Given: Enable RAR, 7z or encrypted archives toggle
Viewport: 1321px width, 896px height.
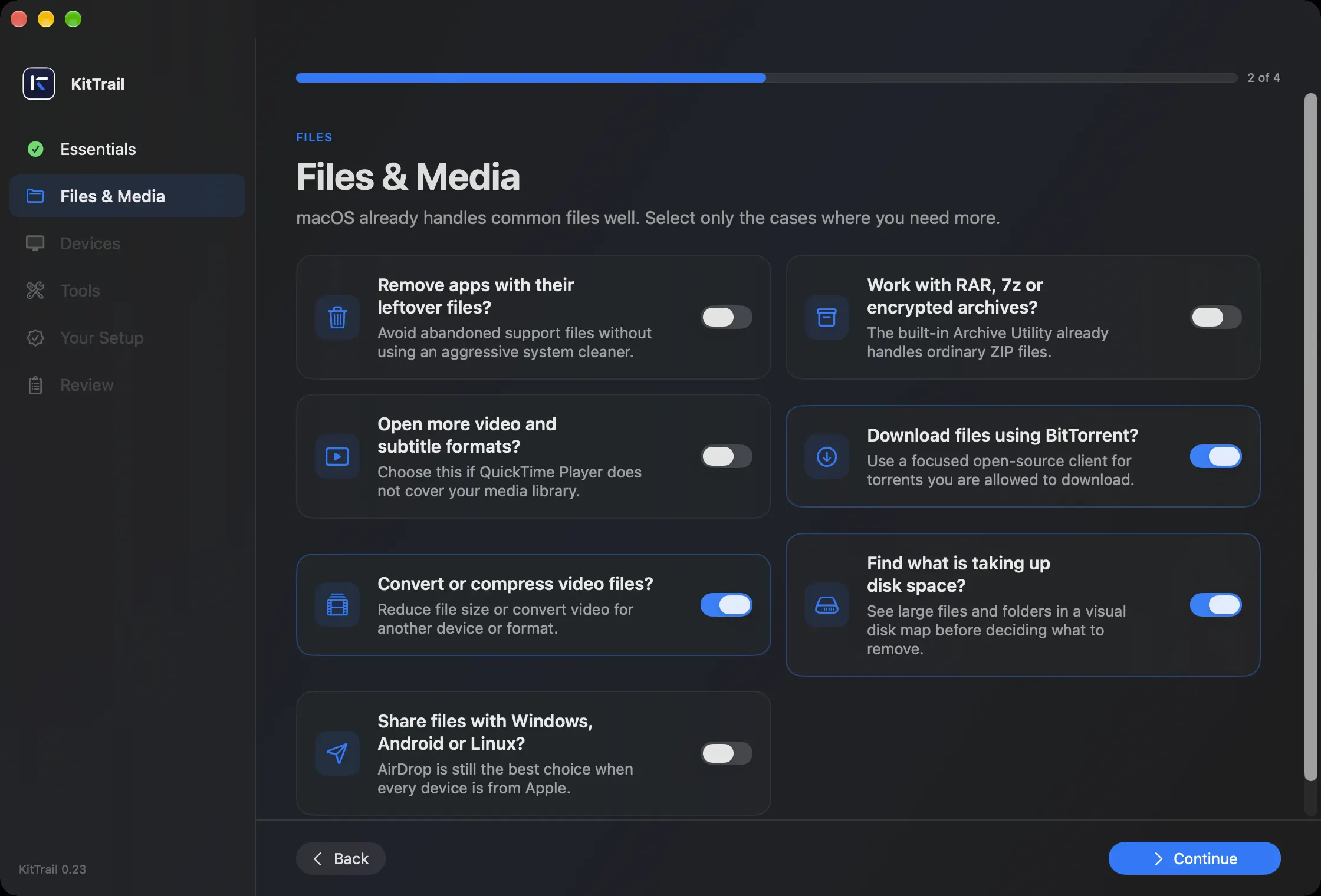Looking at the screenshot, I should 1216,317.
